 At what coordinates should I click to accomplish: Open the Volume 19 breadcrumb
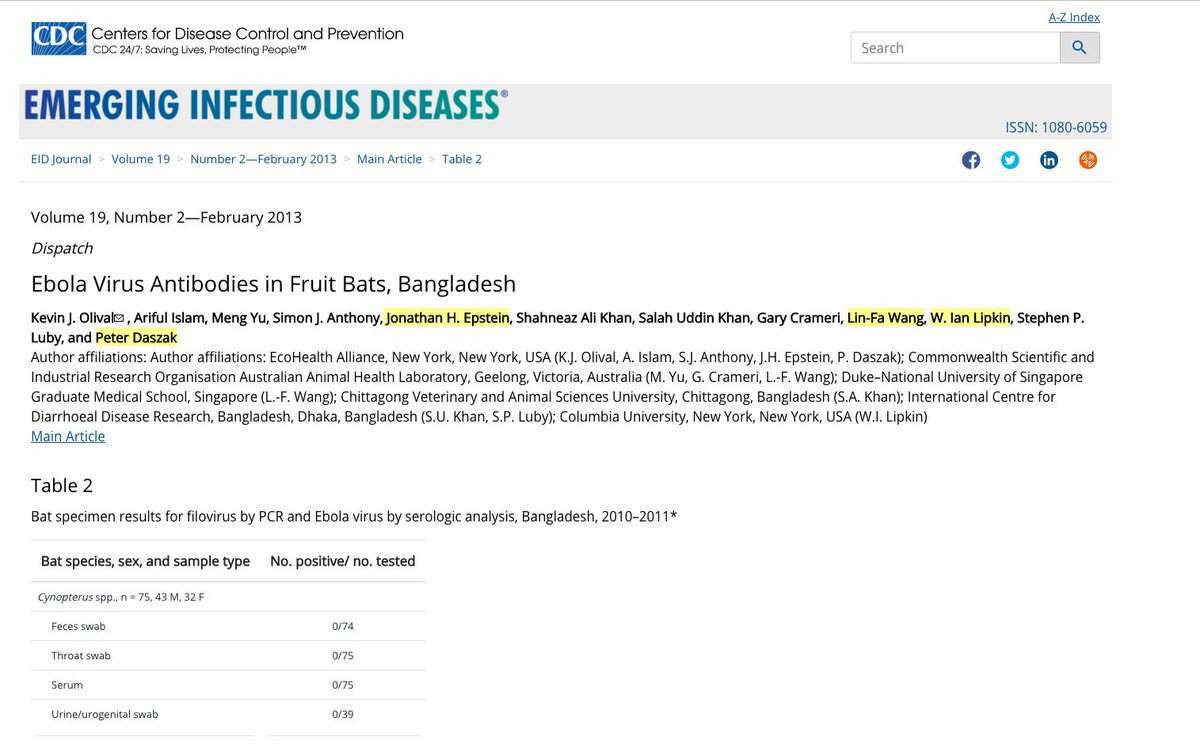tap(140, 159)
